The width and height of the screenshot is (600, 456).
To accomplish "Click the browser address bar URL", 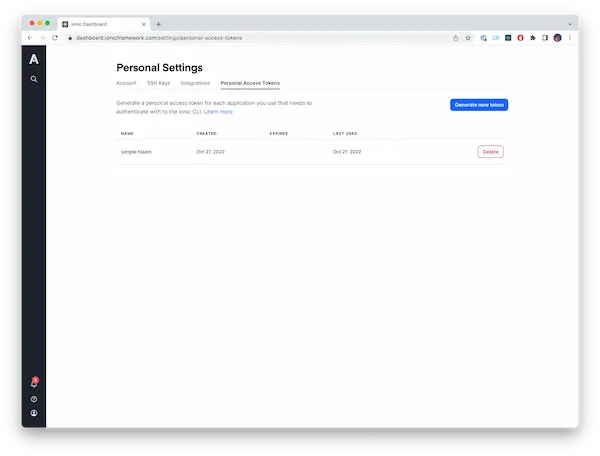I will (x=160, y=37).
